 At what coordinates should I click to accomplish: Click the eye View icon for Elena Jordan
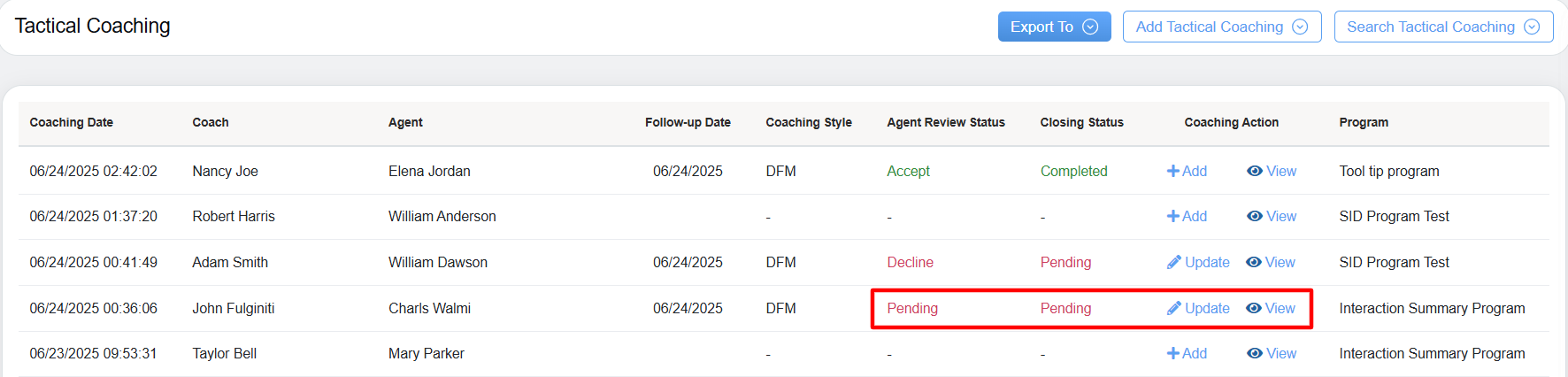[1254, 171]
